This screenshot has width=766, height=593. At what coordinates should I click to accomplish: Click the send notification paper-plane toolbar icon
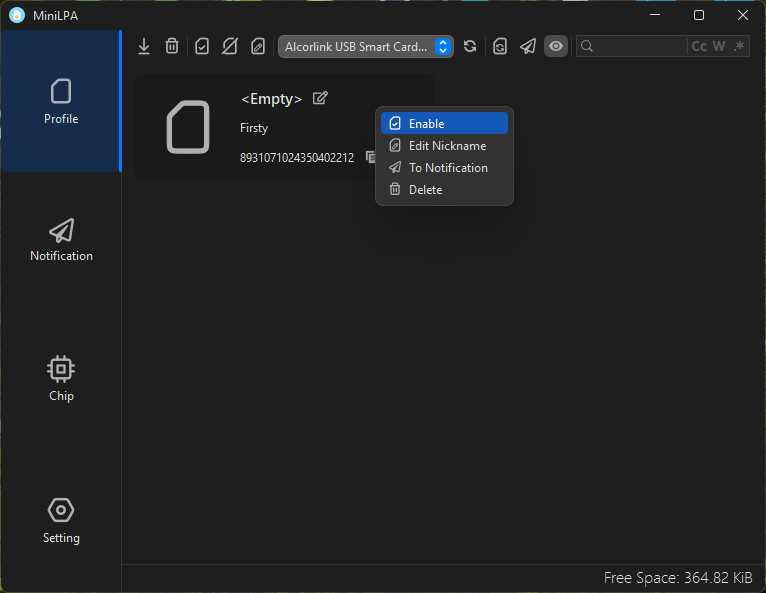click(x=528, y=46)
